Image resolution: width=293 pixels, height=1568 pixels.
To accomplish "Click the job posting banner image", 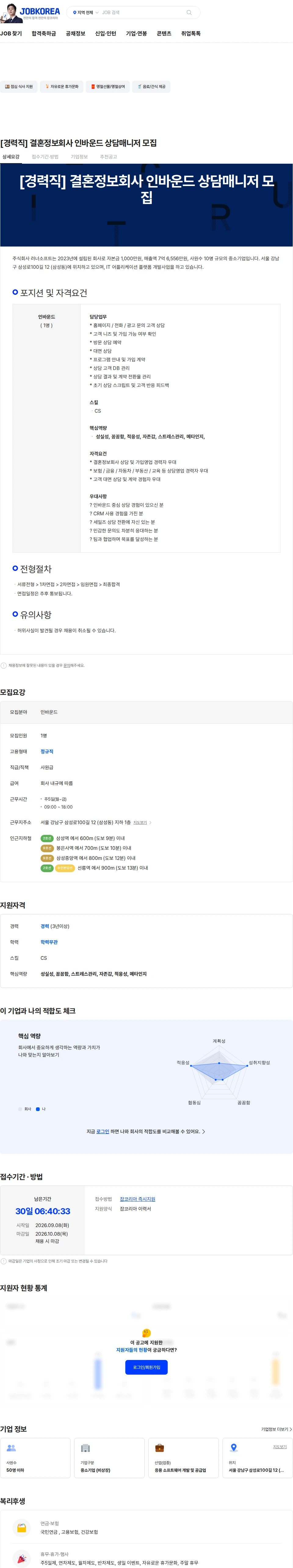I will pos(146,205).
